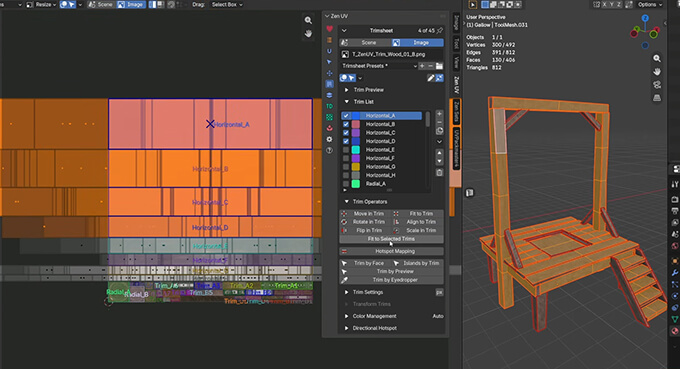Click the zoom magnifier in the UV editor
The image size is (680, 369).
coord(308,20)
